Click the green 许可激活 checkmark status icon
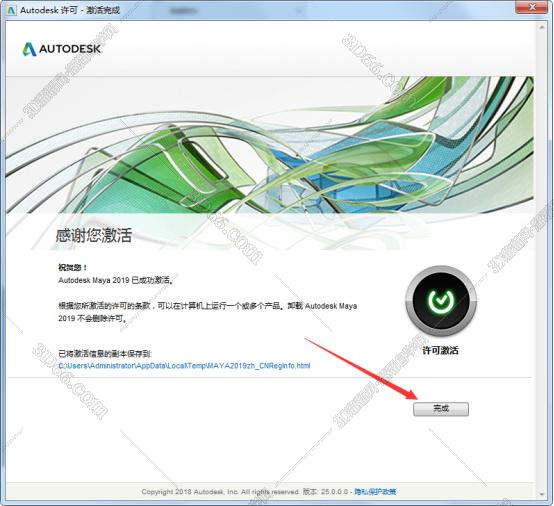This screenshot has height=506, width=554. point(441,301)
